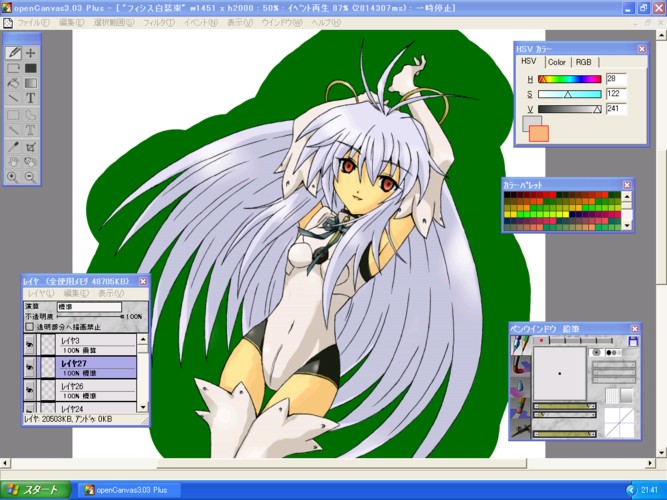Toggle visibility eye of layer レイヤ24
Image resolution: width=667 pixels, height=500 pixels.
29,408
